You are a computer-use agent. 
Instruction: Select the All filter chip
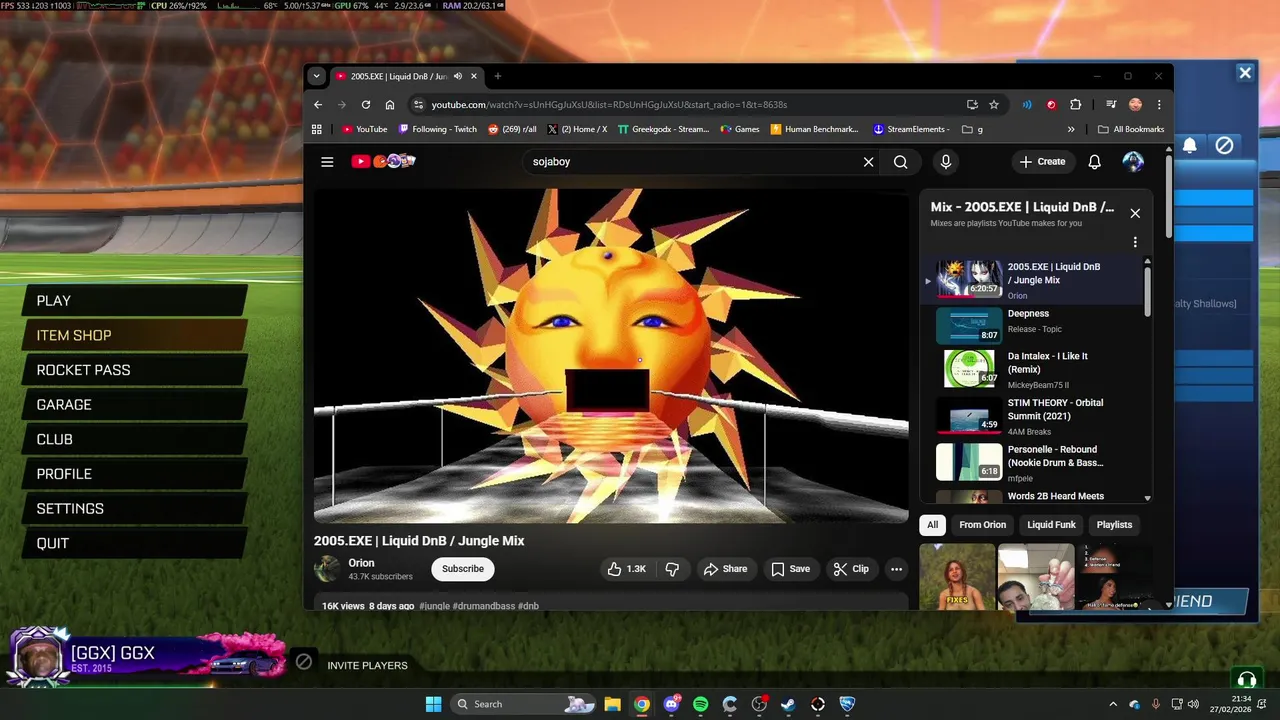[x=932, y=525]
